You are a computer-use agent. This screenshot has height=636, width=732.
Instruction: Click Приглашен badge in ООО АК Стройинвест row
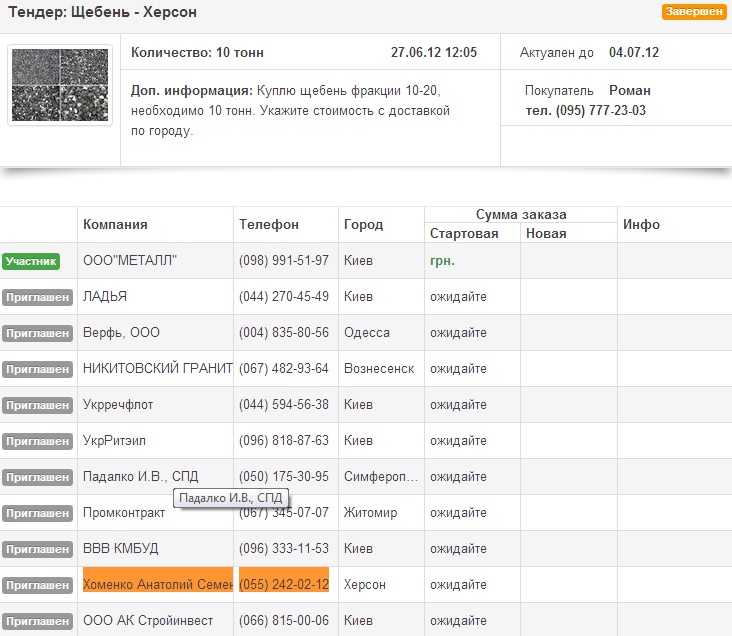point(37,621)
